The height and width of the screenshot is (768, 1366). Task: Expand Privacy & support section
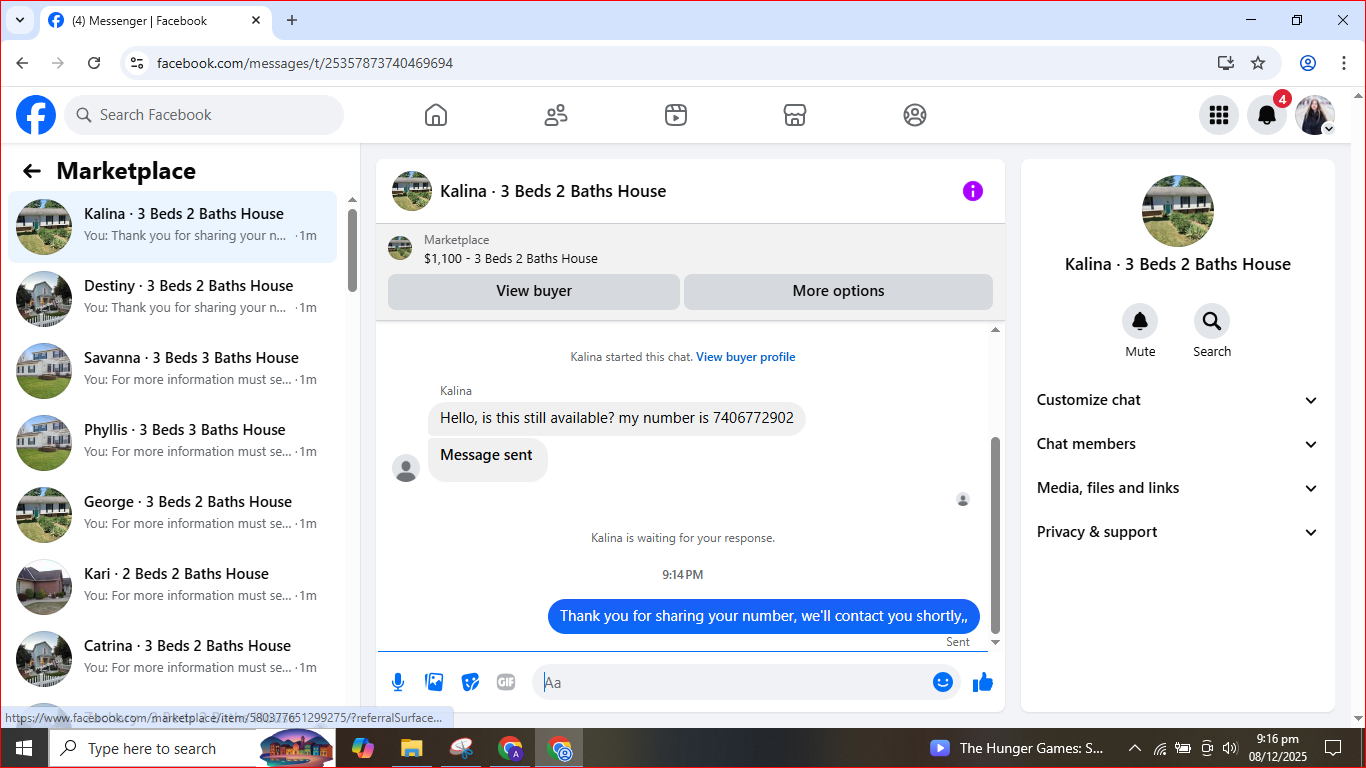1178,532
